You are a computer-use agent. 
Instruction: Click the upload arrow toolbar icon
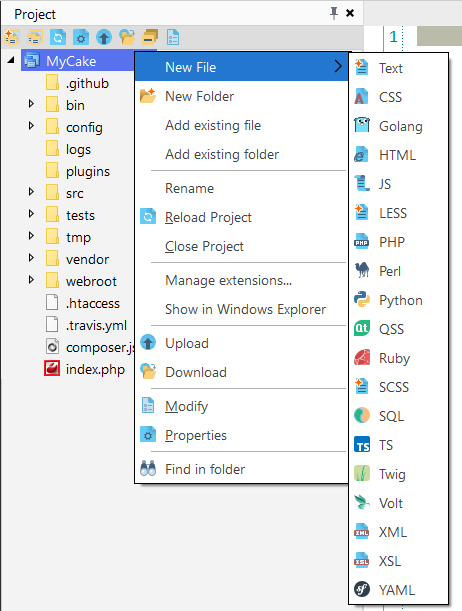(x=104, y=37)
